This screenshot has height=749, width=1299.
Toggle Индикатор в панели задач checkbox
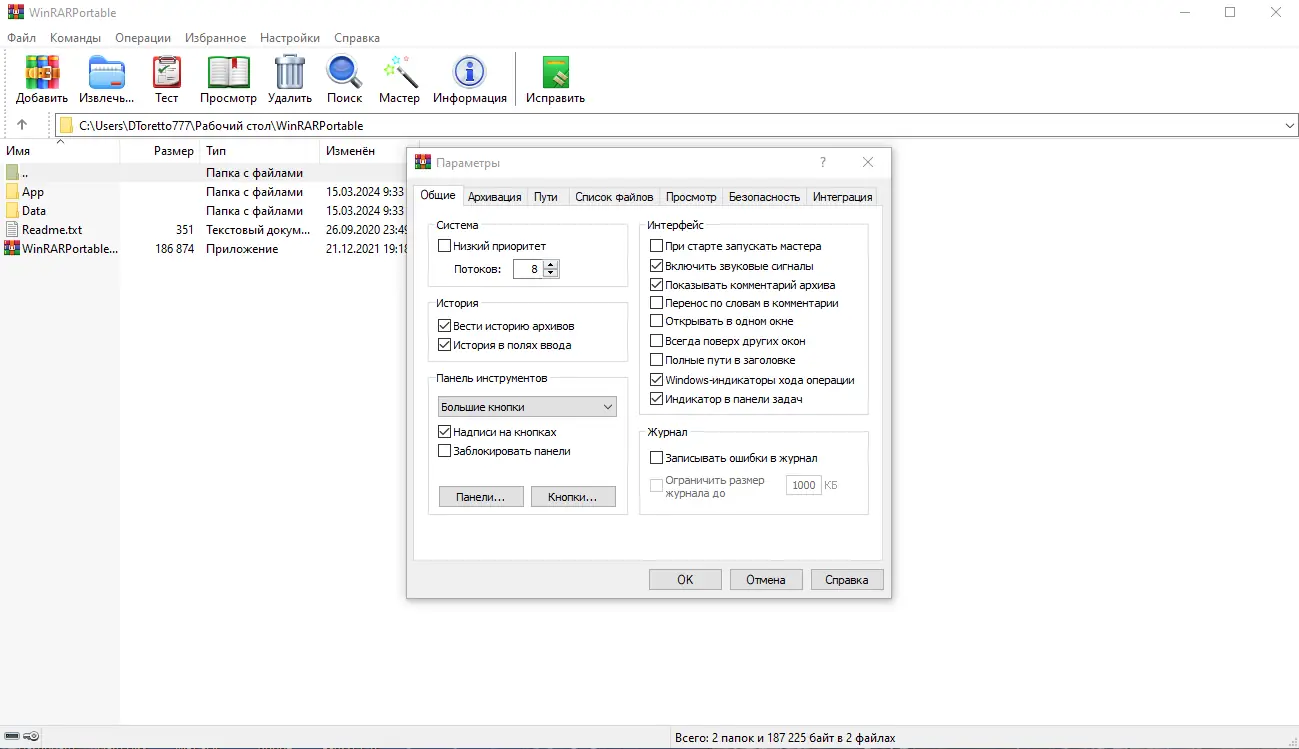(x=656, y=399)
